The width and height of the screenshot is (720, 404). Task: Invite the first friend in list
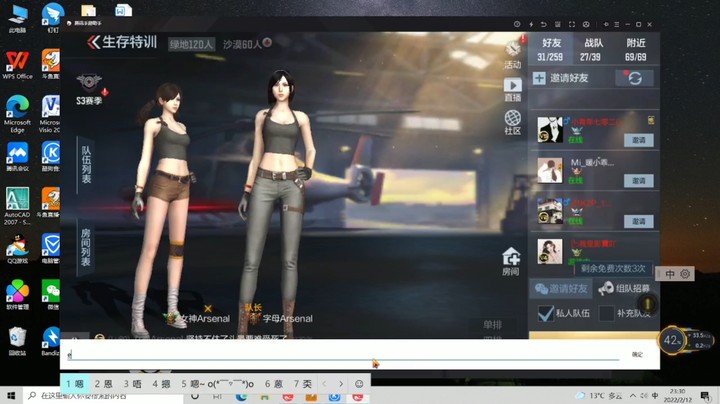(x=639, y=140)
